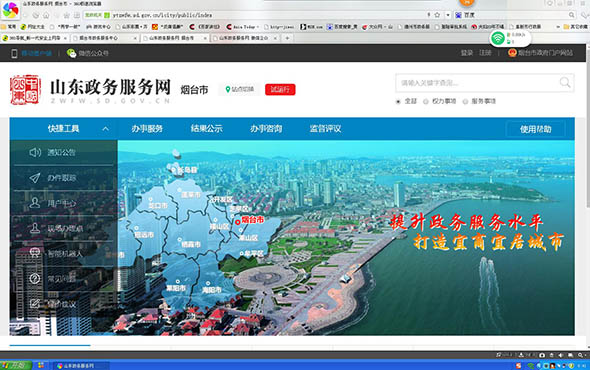Image resolution: width=590 pixels, height=370 pixels.
Task: Click the mobile client phone icon
Action: (x=14, y=53)
